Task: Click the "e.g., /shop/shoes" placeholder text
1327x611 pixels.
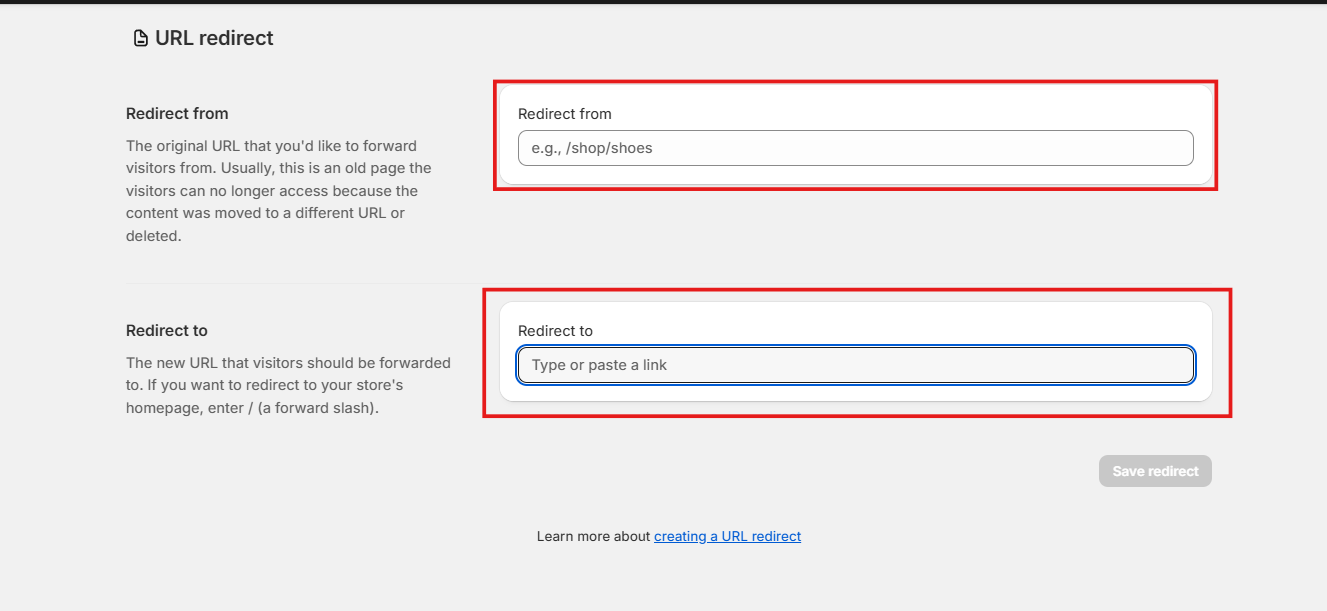Action: [592, 148]
